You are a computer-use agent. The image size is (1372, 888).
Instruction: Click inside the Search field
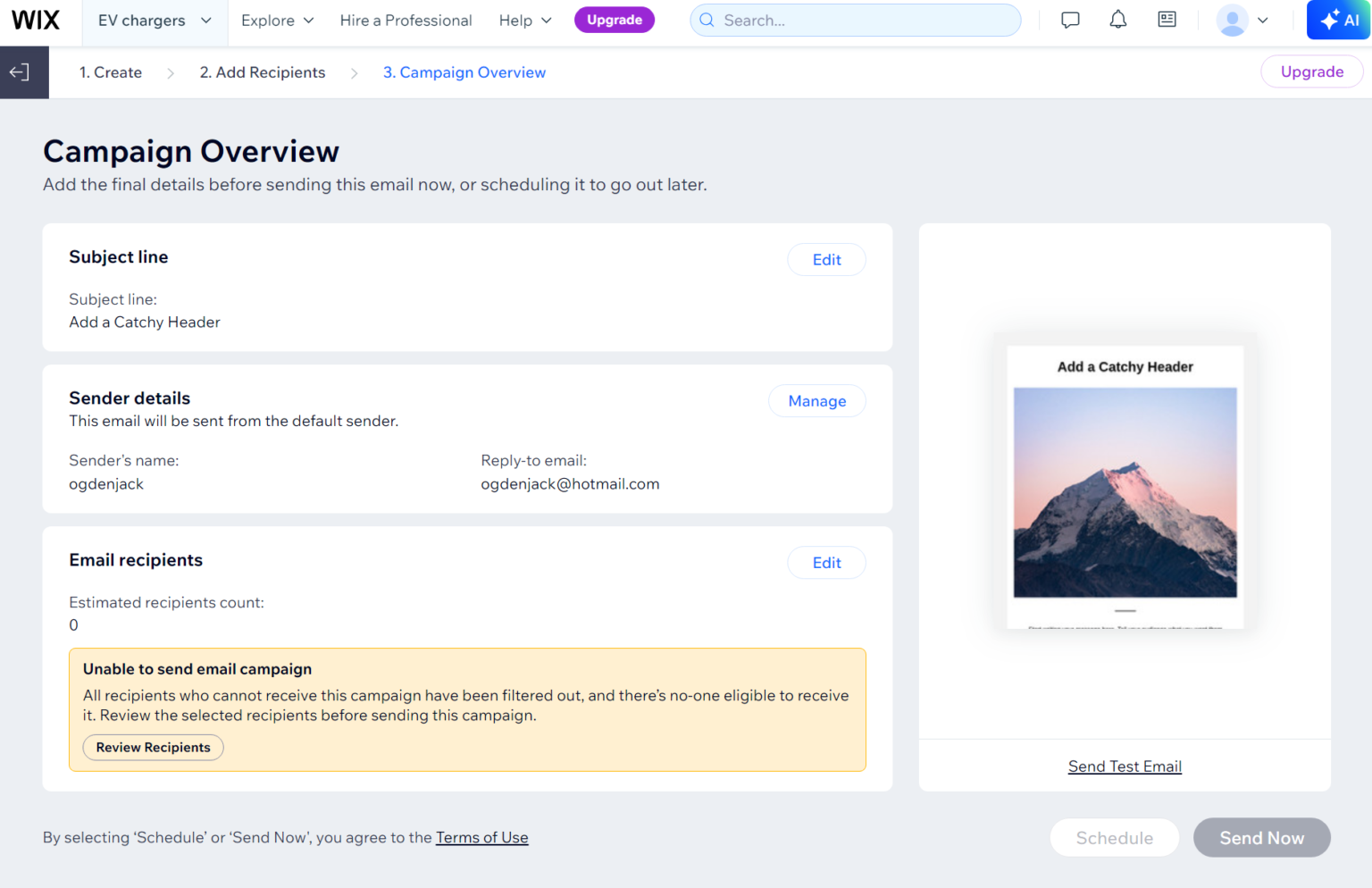pos(855,20)
